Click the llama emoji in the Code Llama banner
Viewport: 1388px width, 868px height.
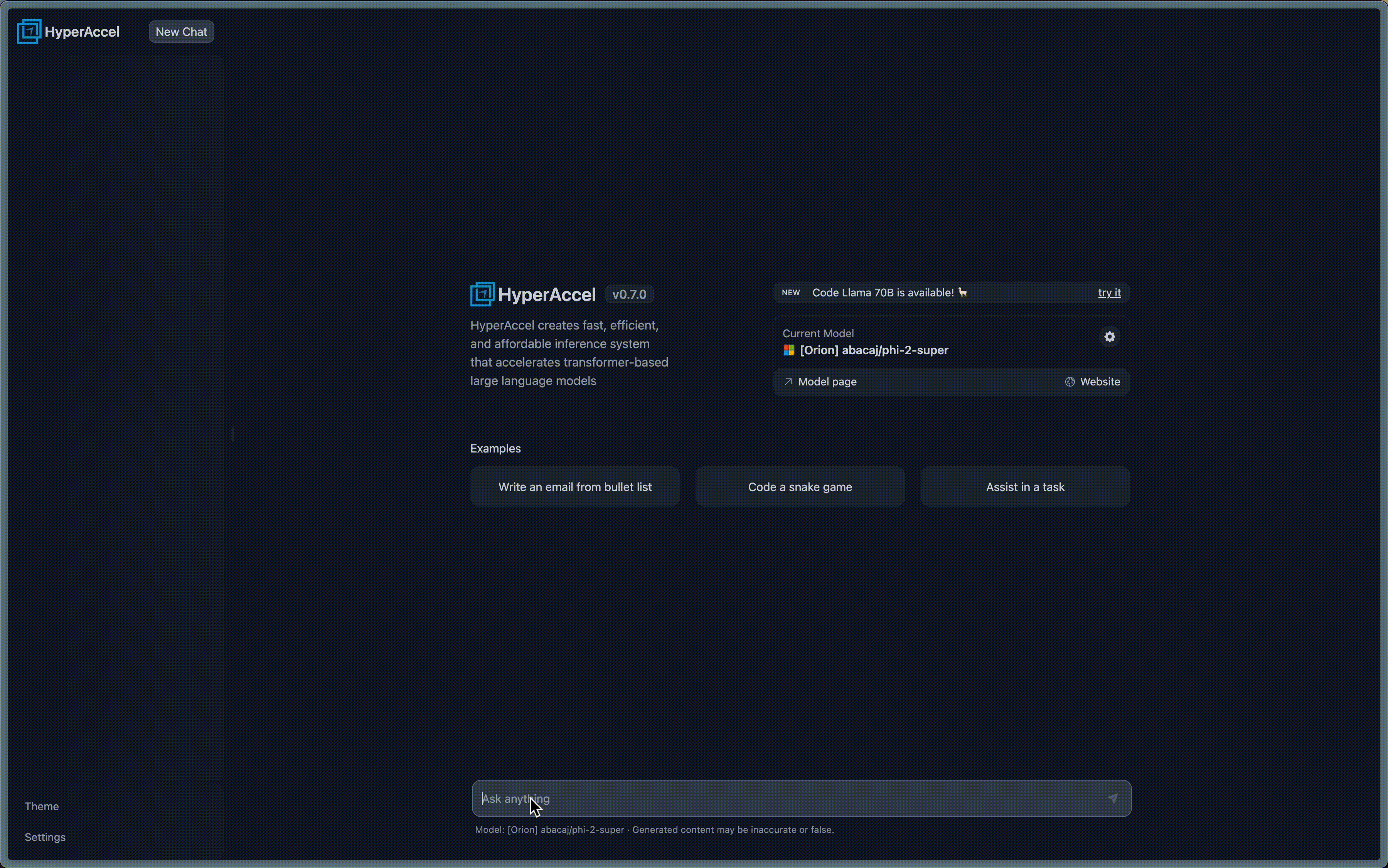(962, 292)
